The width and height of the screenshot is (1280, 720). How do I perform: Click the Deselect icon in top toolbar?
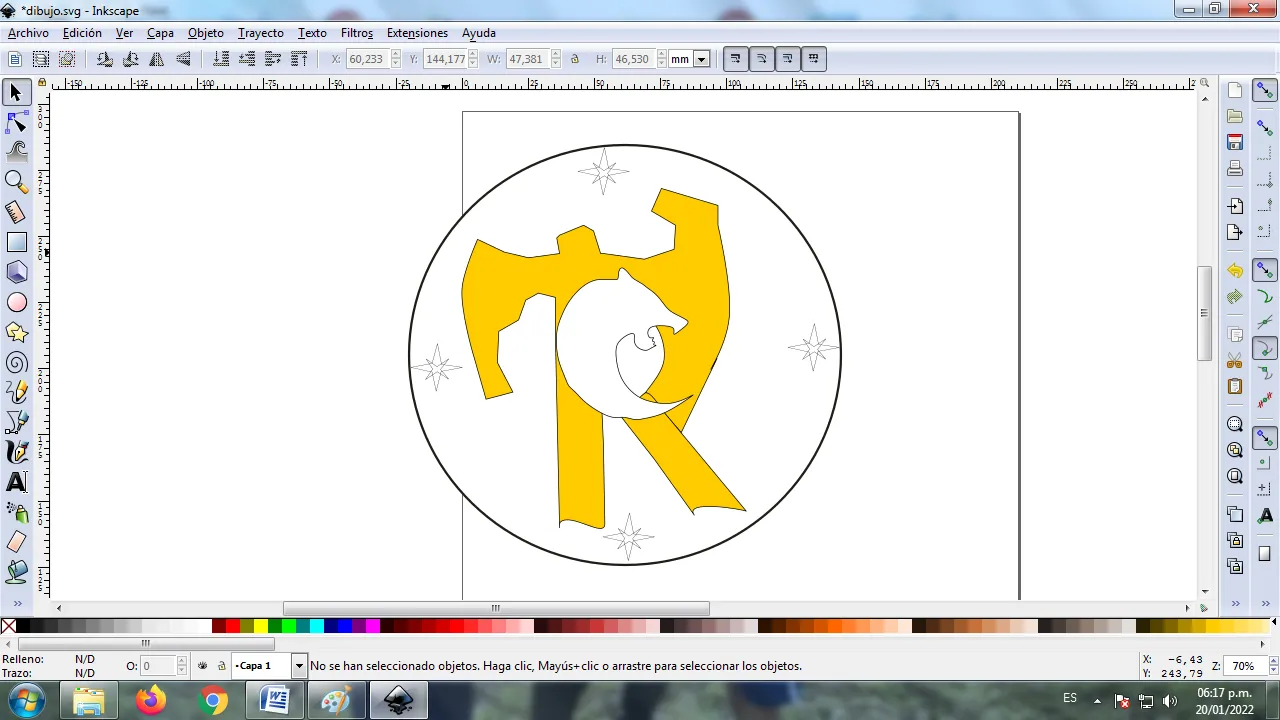click(x=67, y=59)
